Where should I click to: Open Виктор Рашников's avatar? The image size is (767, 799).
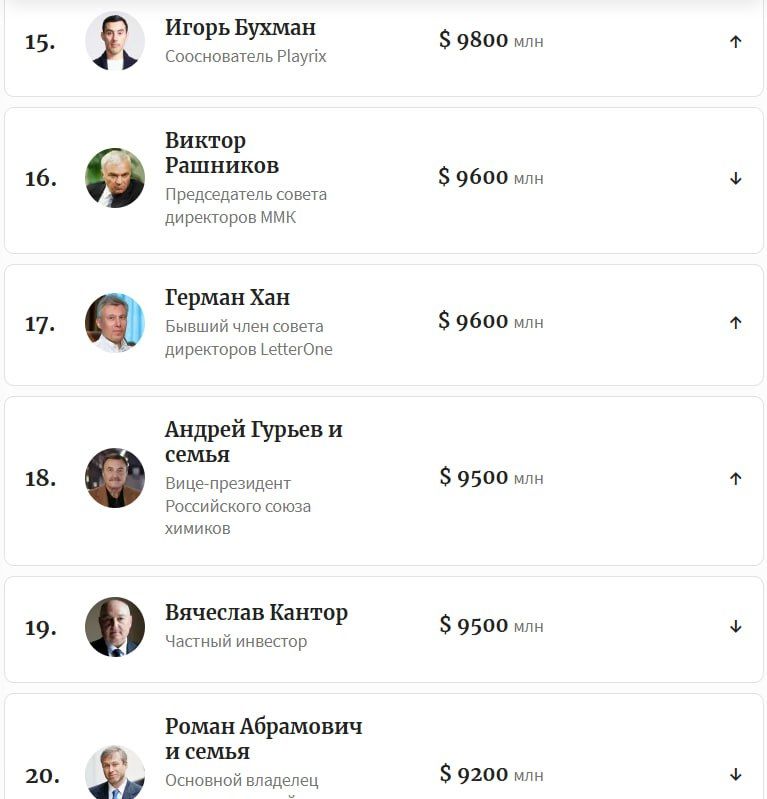pos(115,178)
